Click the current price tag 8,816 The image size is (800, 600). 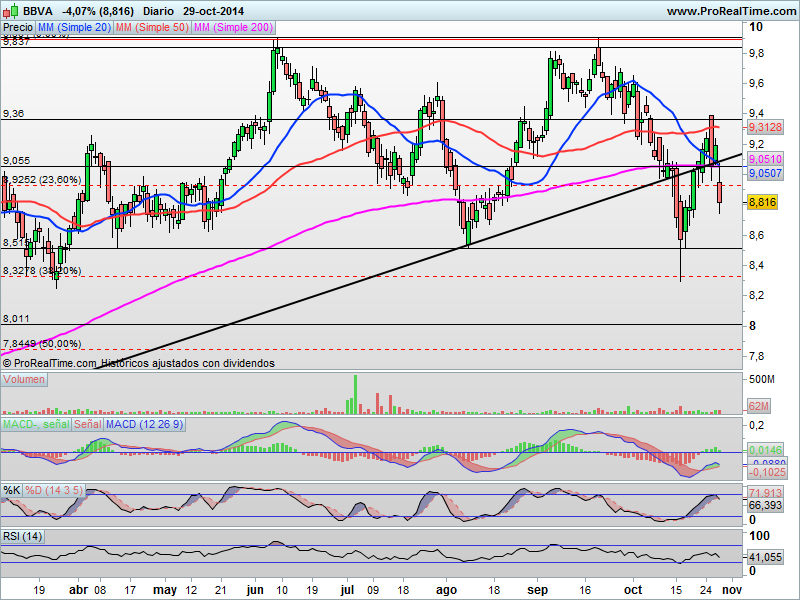pyautogui.click(x=763, y=203)
